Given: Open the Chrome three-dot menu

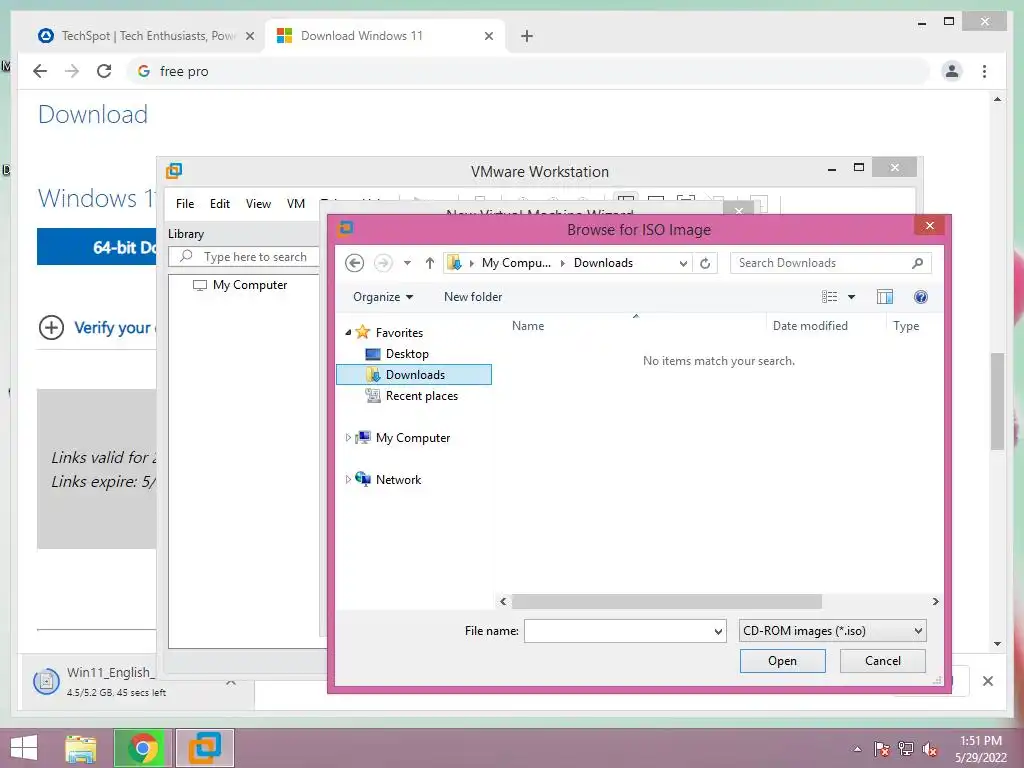Looking at the screenshot, I should (984, 71).
